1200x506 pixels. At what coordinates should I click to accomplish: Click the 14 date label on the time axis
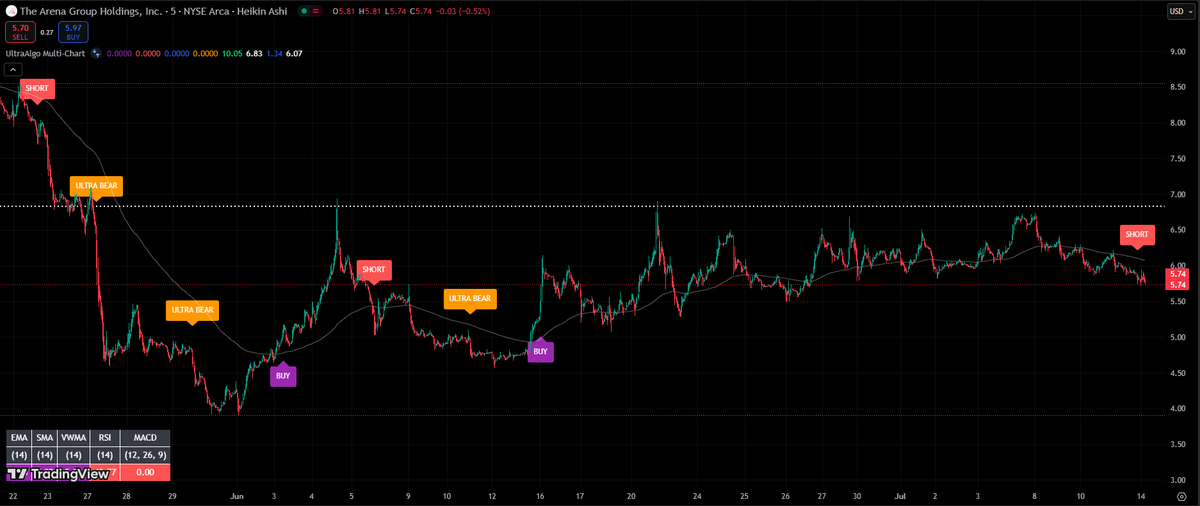1140,495
